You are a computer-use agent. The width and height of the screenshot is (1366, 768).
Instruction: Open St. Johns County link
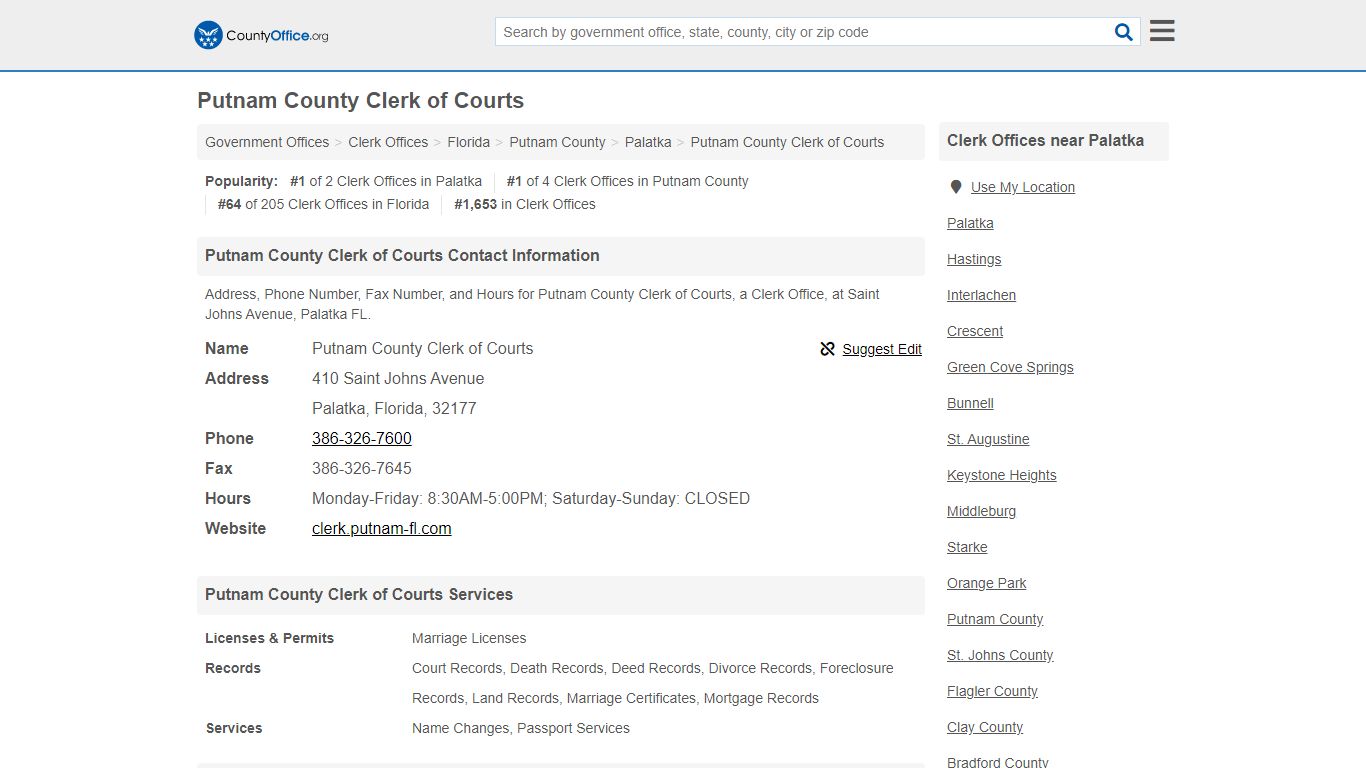[1000, 655]
